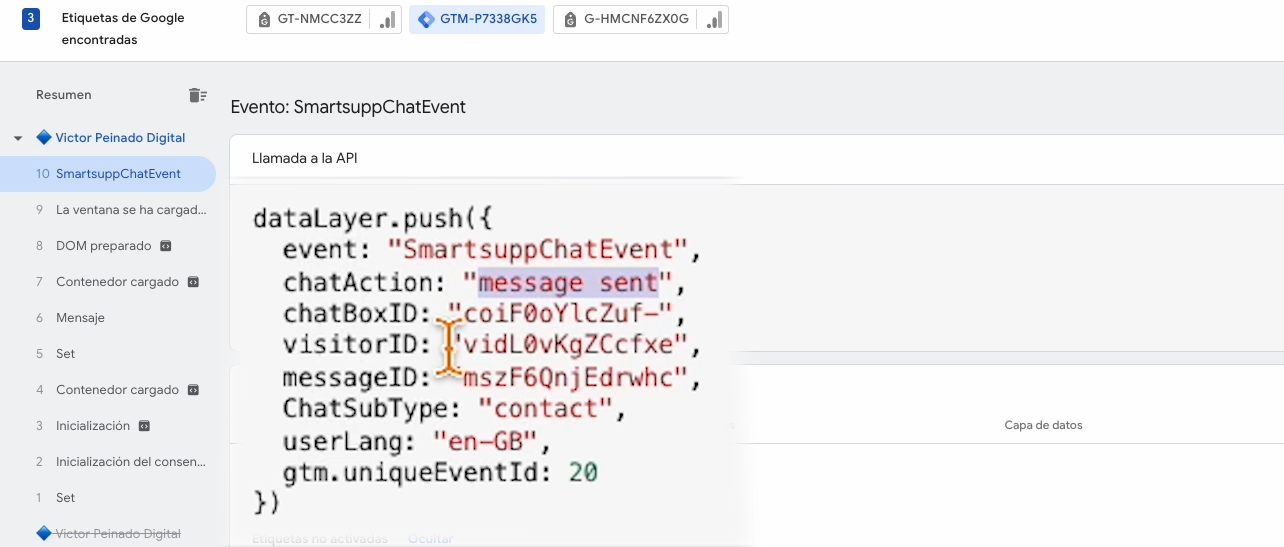Viewport: 1284px width, 547px height.
Task: Select event 4 Contenedor cargado
Action: 108,390
